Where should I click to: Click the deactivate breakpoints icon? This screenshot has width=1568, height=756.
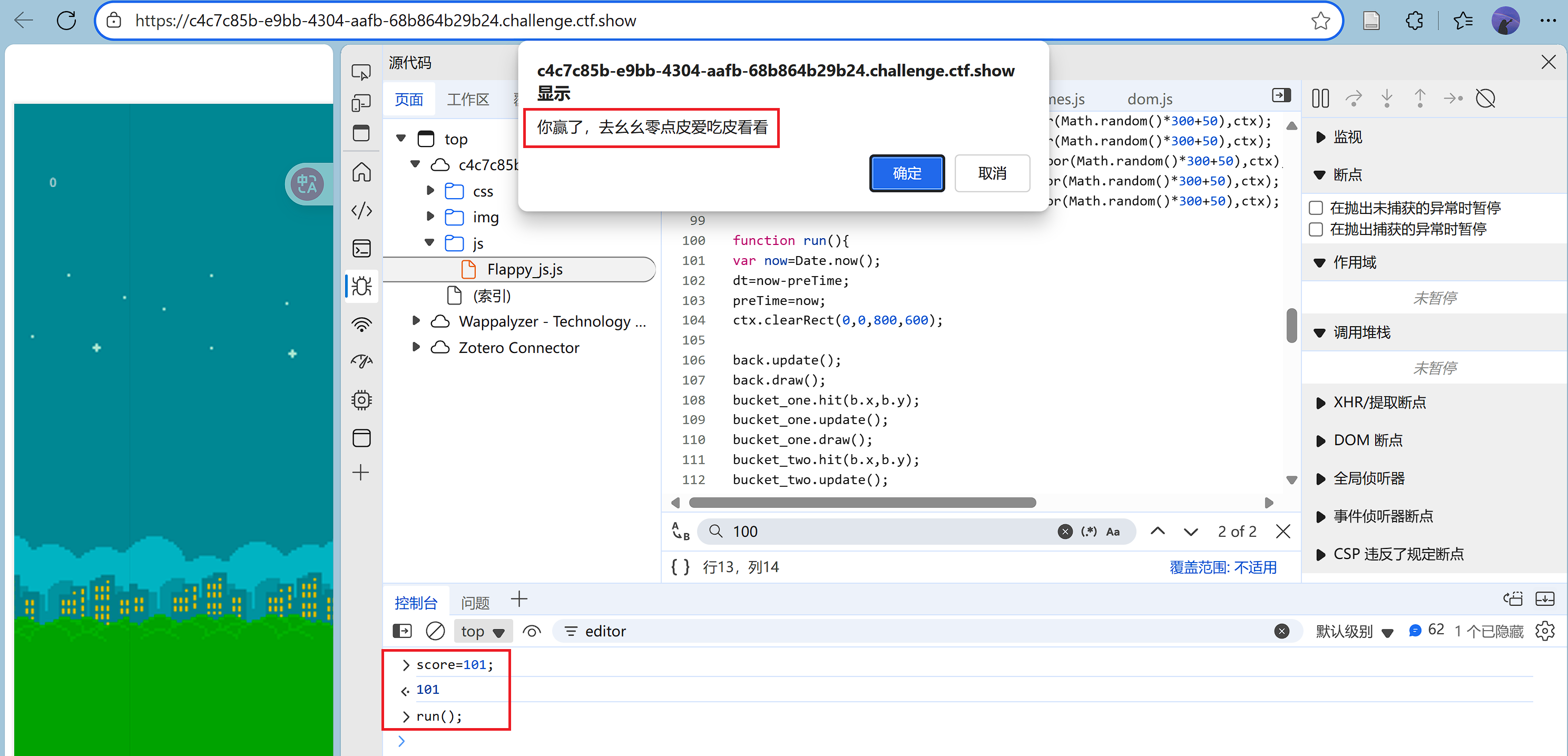pyautogui.click(x=1485, y=98)
